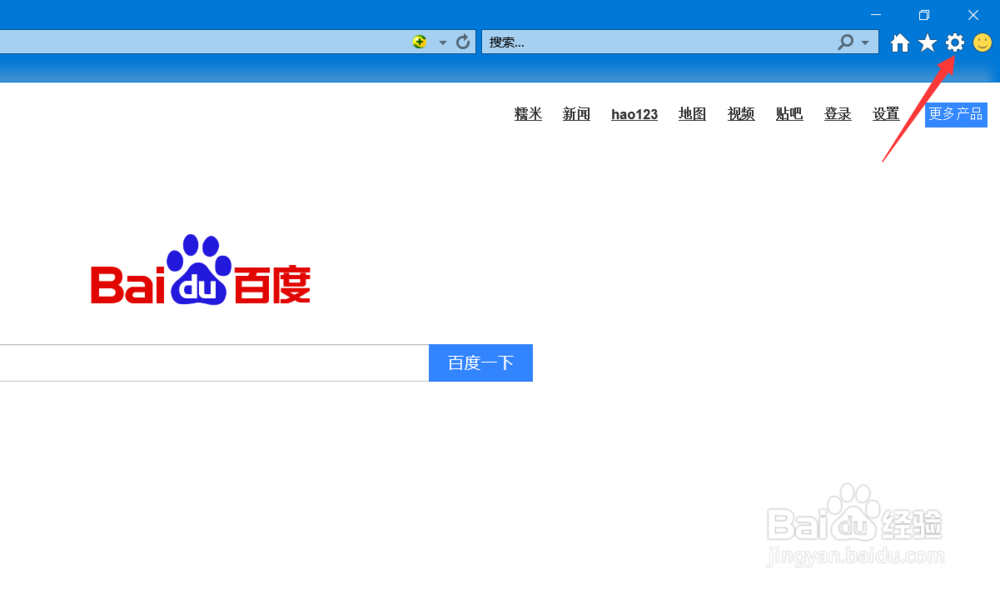Open the 糯米 link

(528, 114)
